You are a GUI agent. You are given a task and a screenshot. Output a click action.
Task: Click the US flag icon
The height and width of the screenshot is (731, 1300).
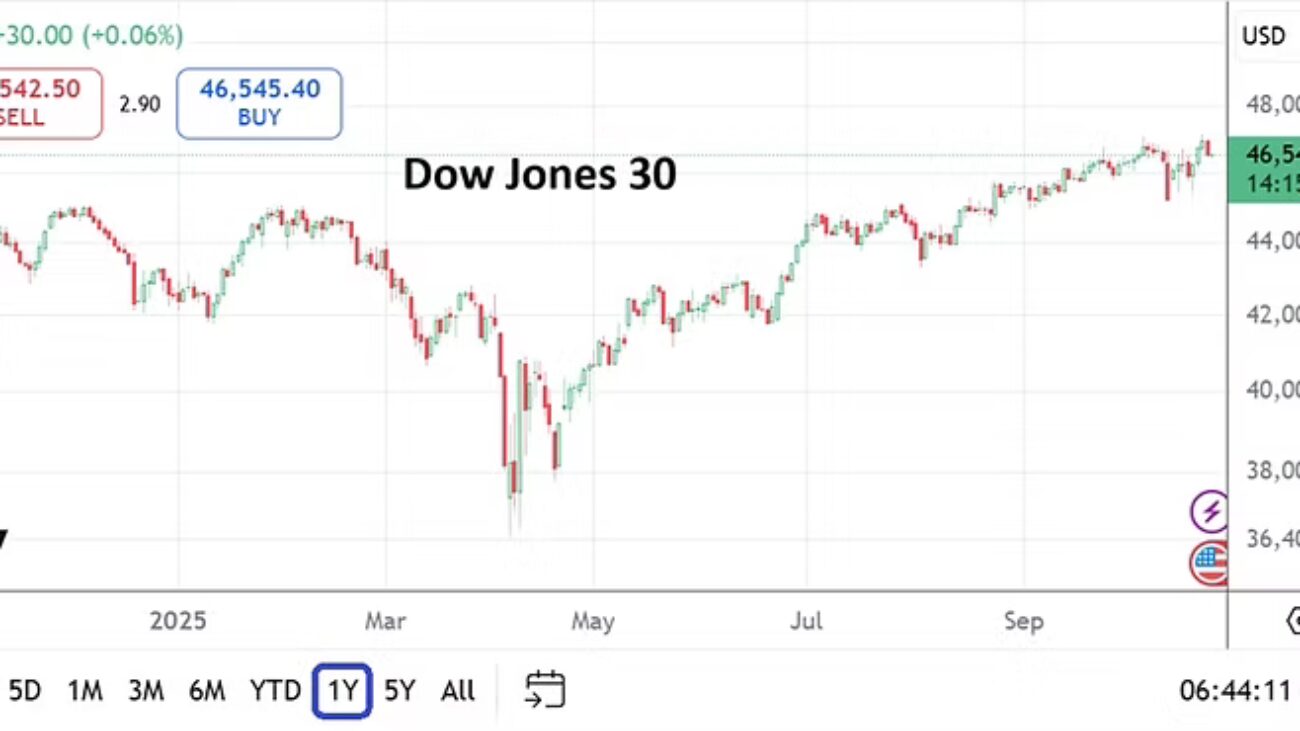click(1209, 562)
